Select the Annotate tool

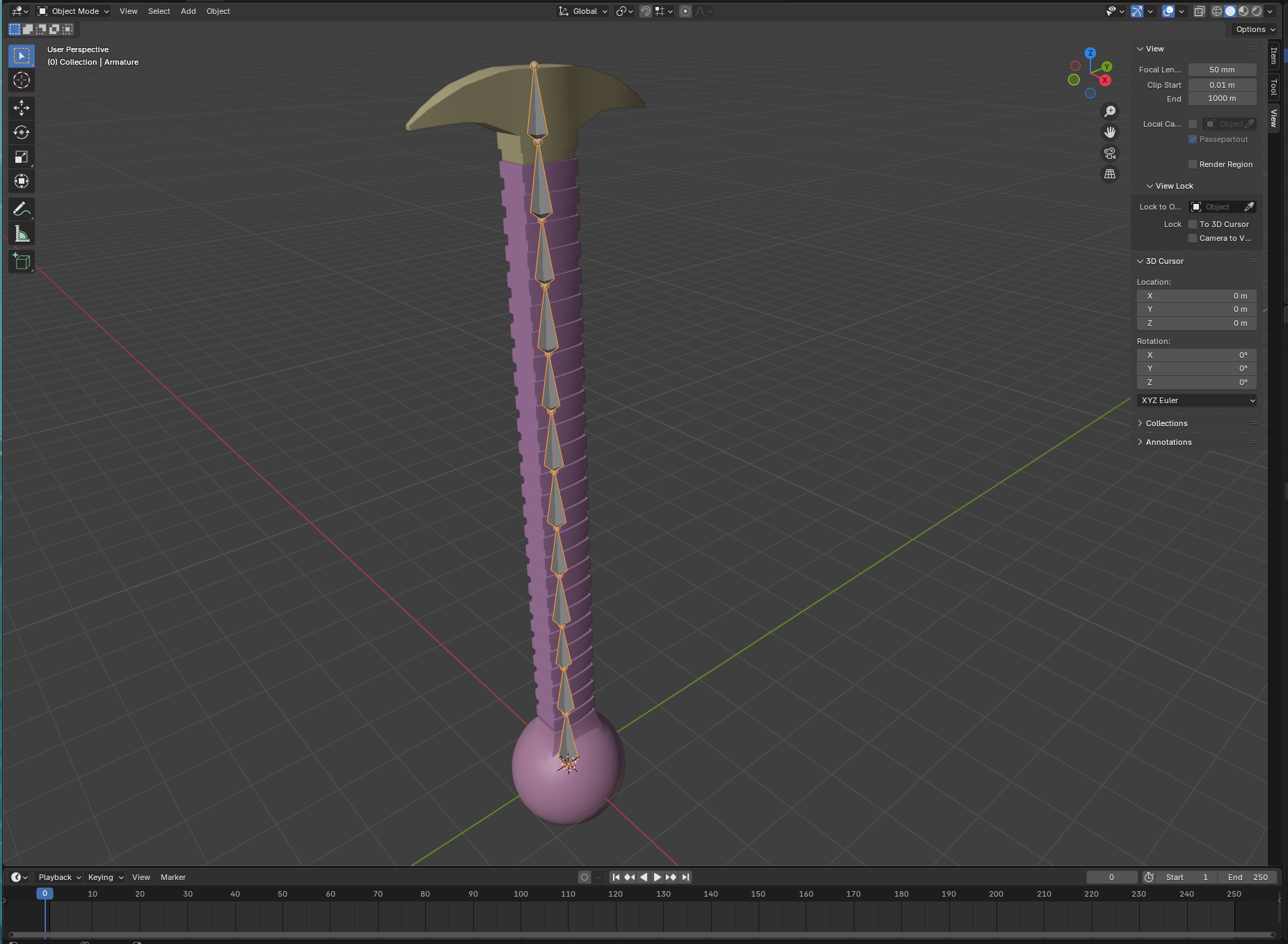[22, 209]
